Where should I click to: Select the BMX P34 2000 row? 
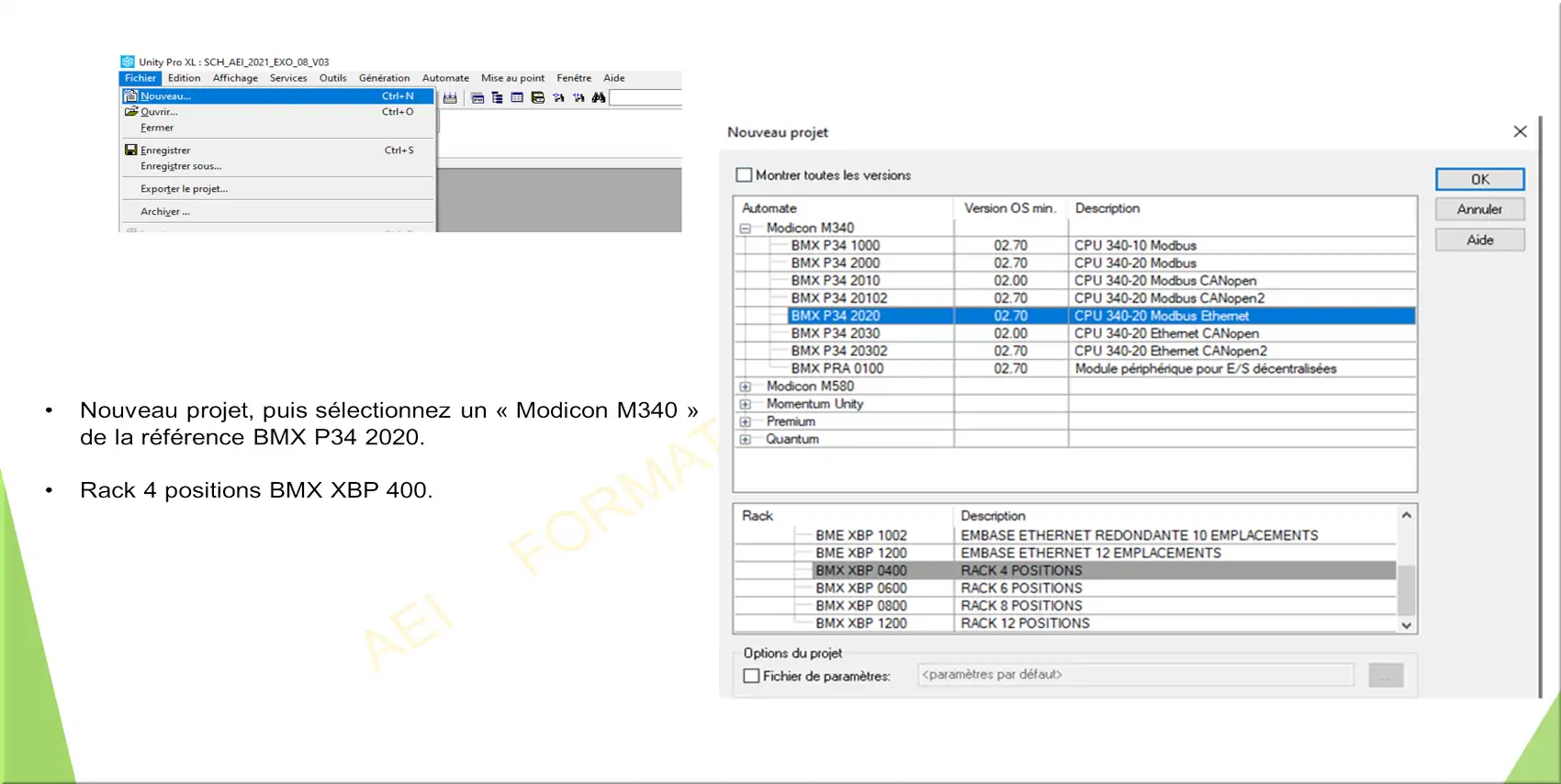tap(1074, 263)
